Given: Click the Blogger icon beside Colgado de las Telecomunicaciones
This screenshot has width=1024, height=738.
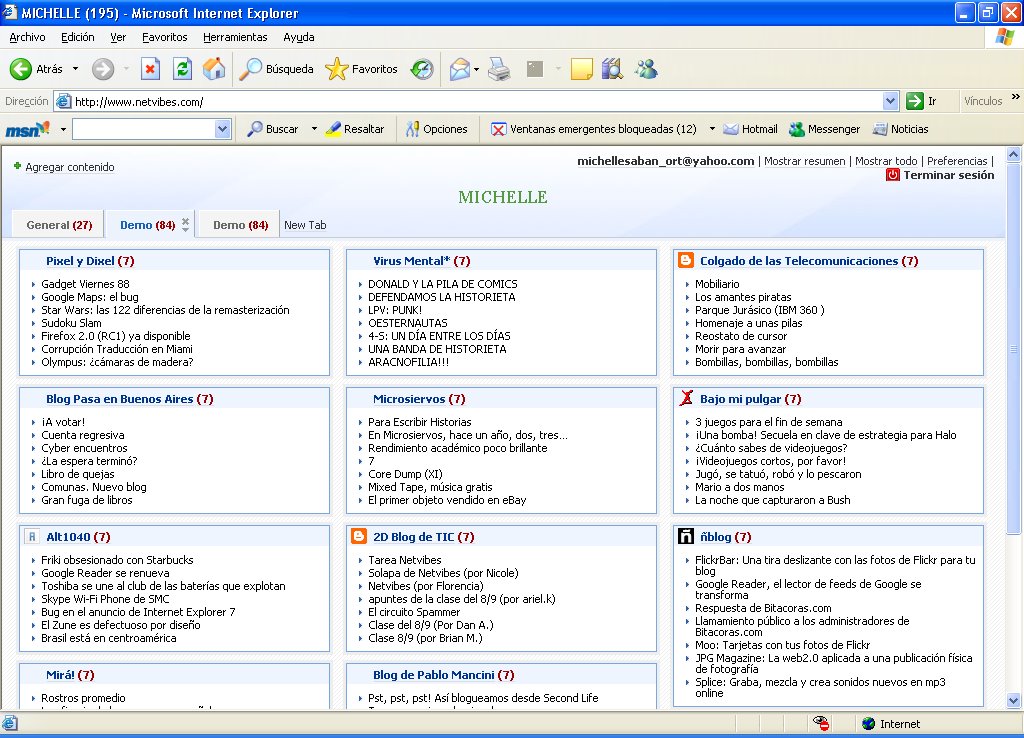Looking at the screenshot, I should pyautogui.click(x=686, y=260).
